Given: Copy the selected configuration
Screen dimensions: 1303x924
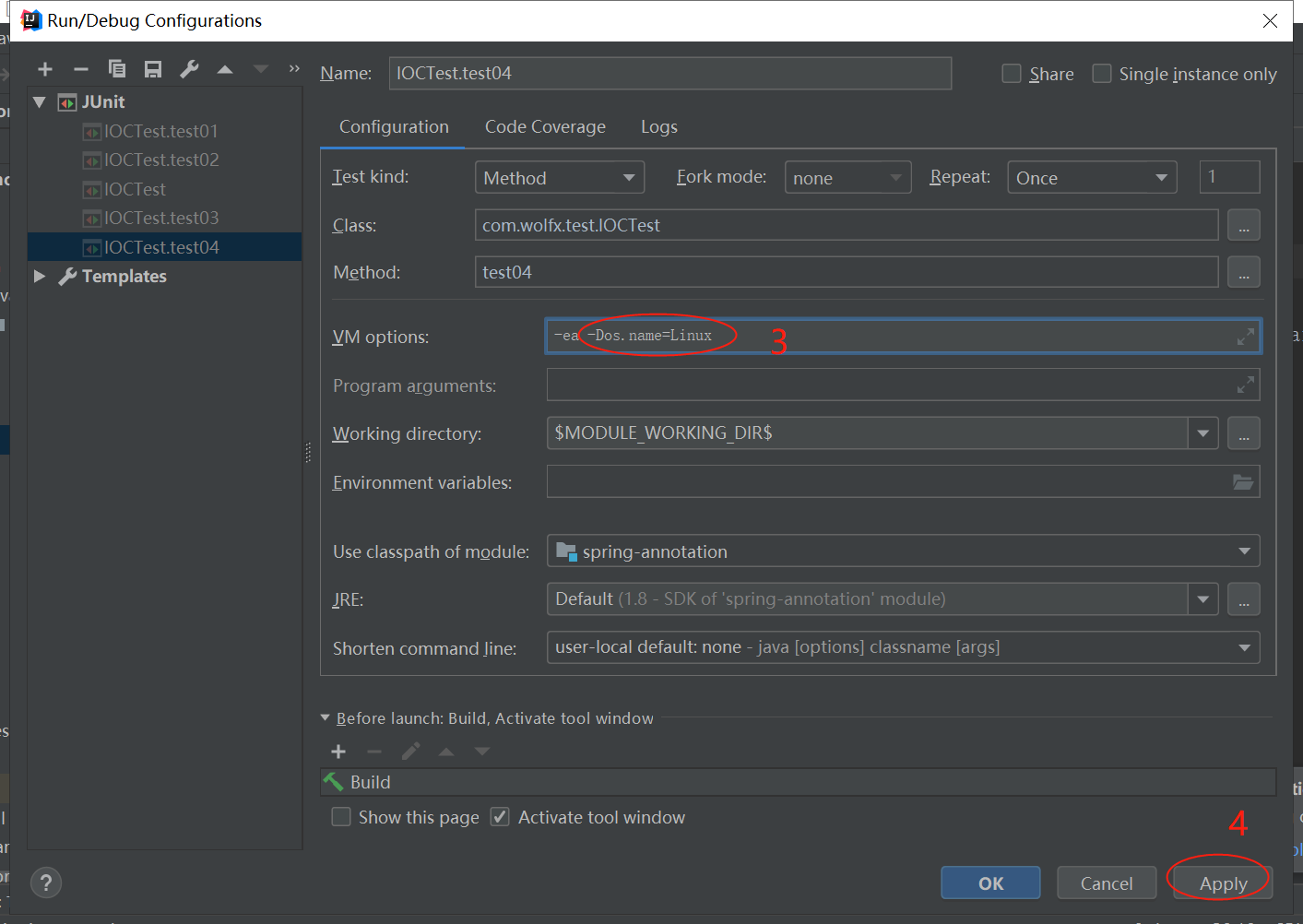Looking at the screenshot, I should click(x=117, y=69).
